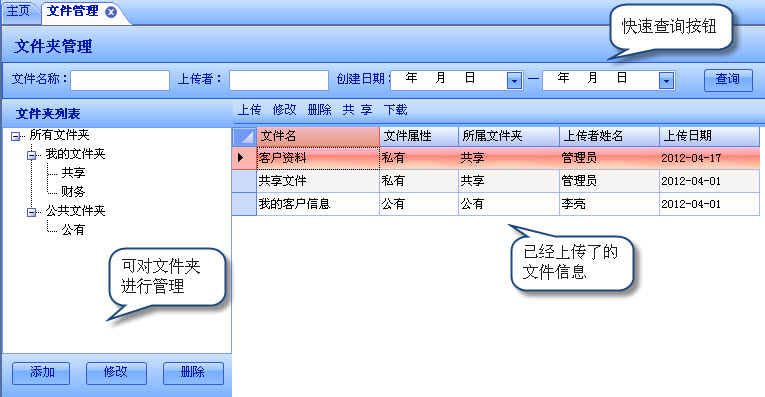Click the row selector for 共享文件
This screenshot has height=397, width=765.
244,181
